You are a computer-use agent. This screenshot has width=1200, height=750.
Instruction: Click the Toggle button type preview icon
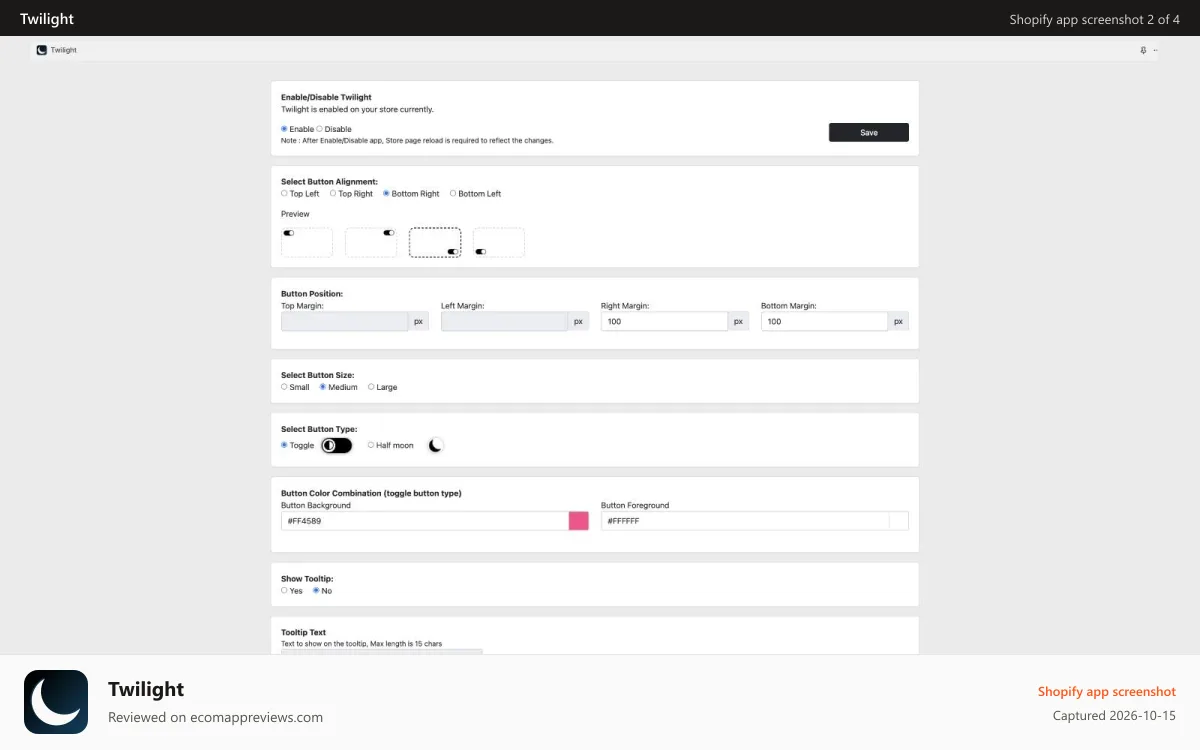pyautogui.click(x=337, y=445)
